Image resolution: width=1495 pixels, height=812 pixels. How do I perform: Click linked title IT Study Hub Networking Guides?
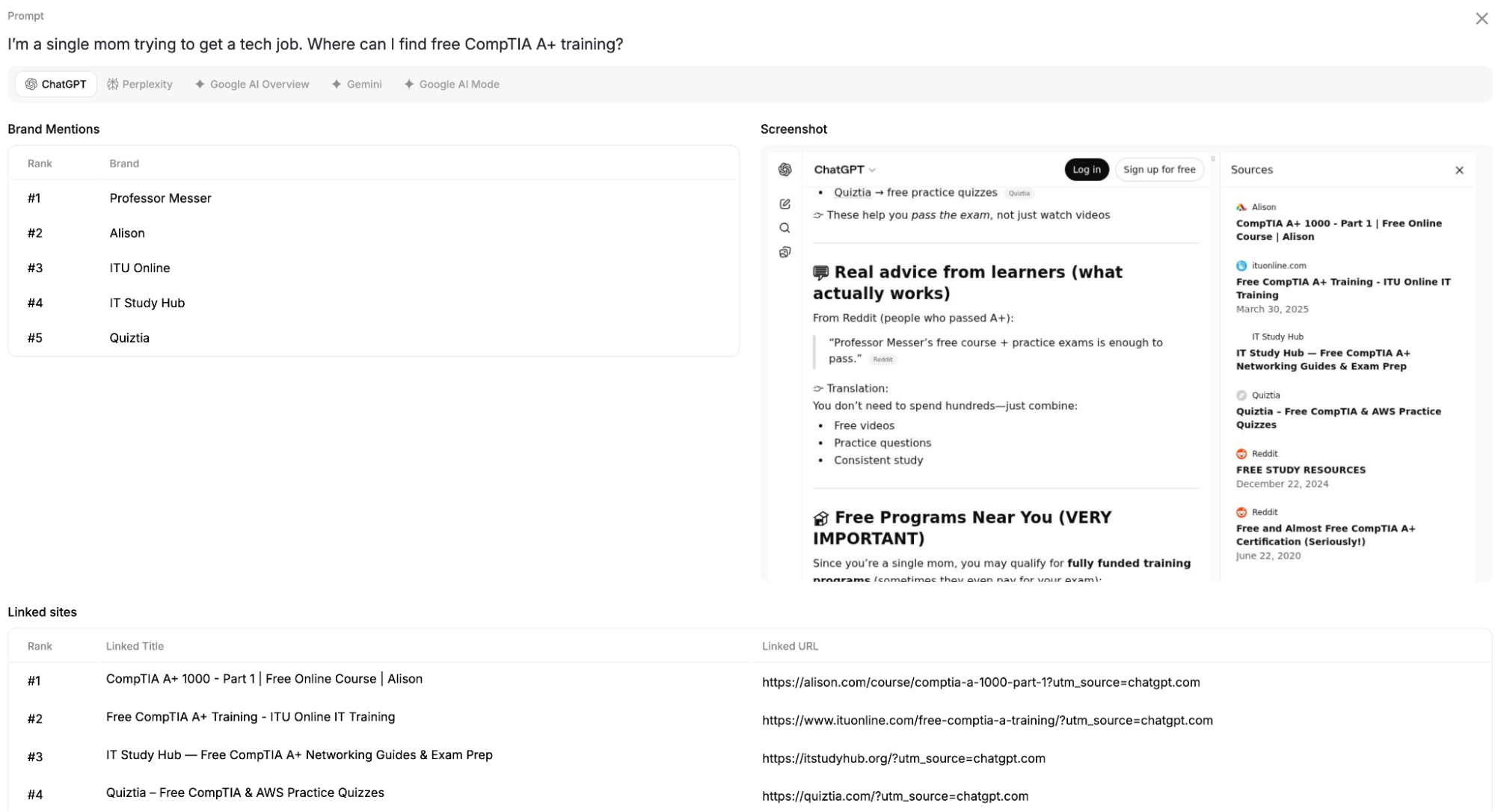299,755
